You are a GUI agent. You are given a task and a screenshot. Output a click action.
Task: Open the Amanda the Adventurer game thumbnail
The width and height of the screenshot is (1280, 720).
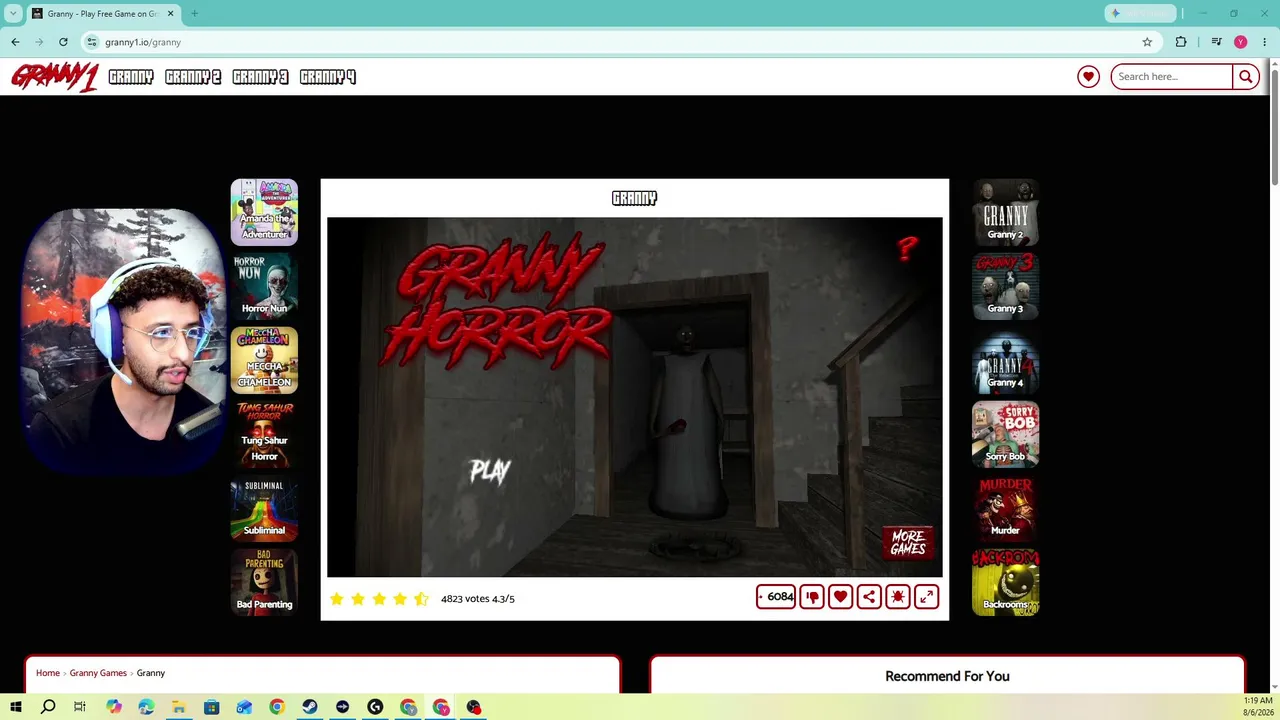[x=264, y=212]
